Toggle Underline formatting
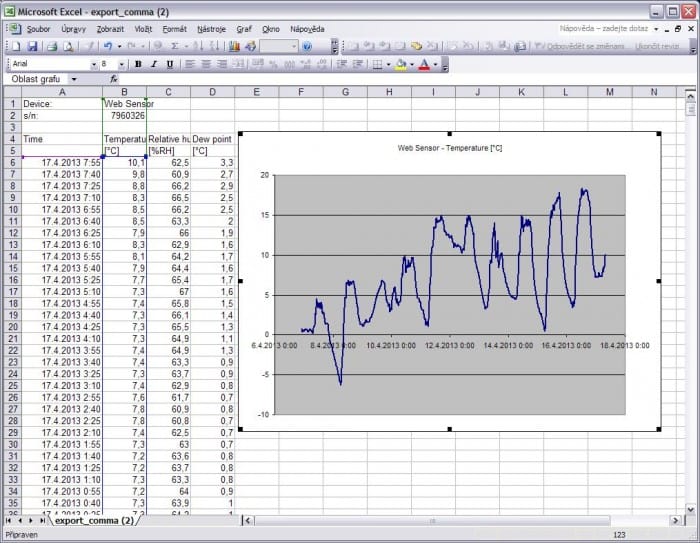Viewport: 700px width, 543px height. click(x=169, y=64)
